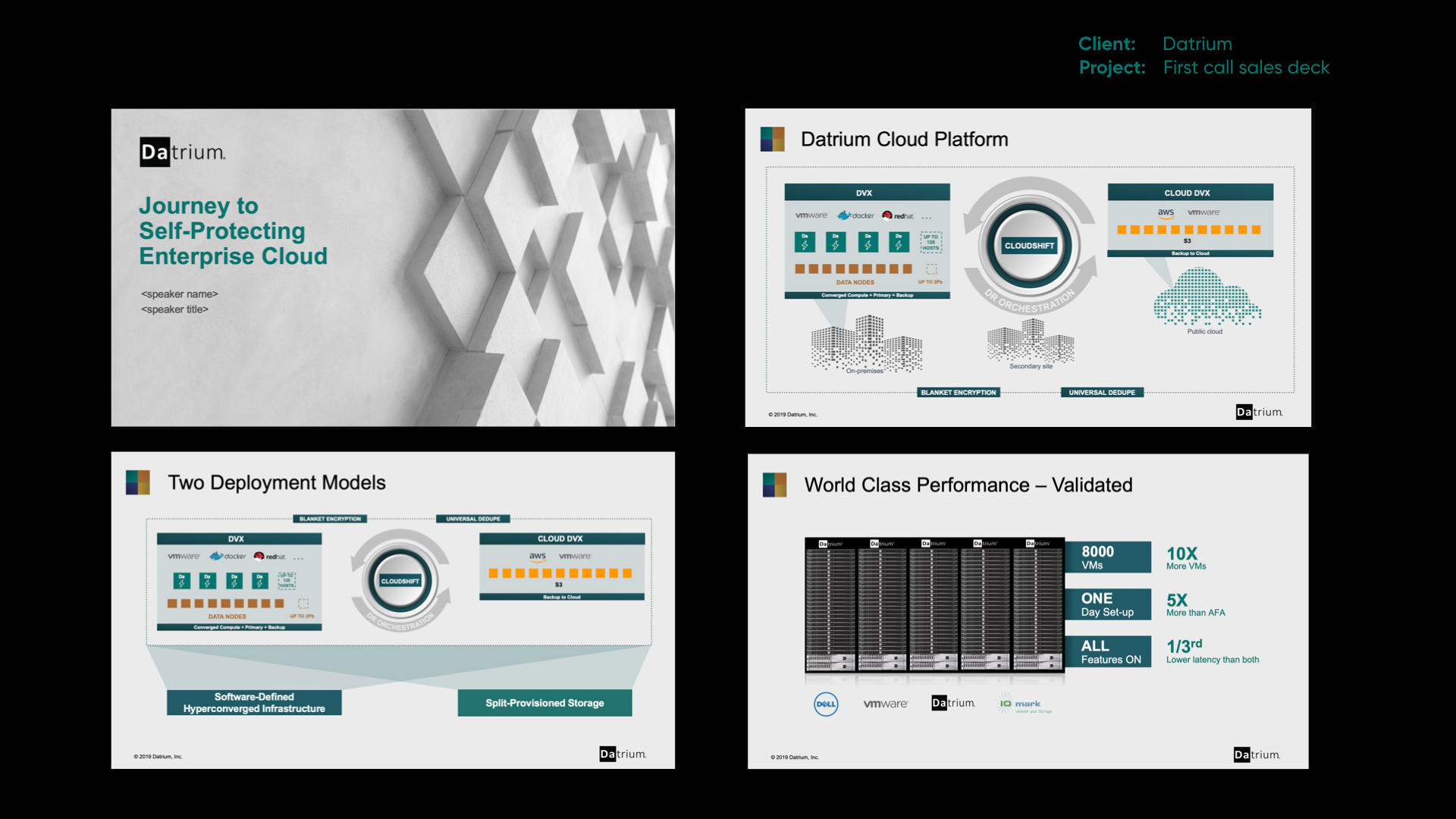
Task: Click the on-premises buildings graphic
Action: [x=867, y=344]
